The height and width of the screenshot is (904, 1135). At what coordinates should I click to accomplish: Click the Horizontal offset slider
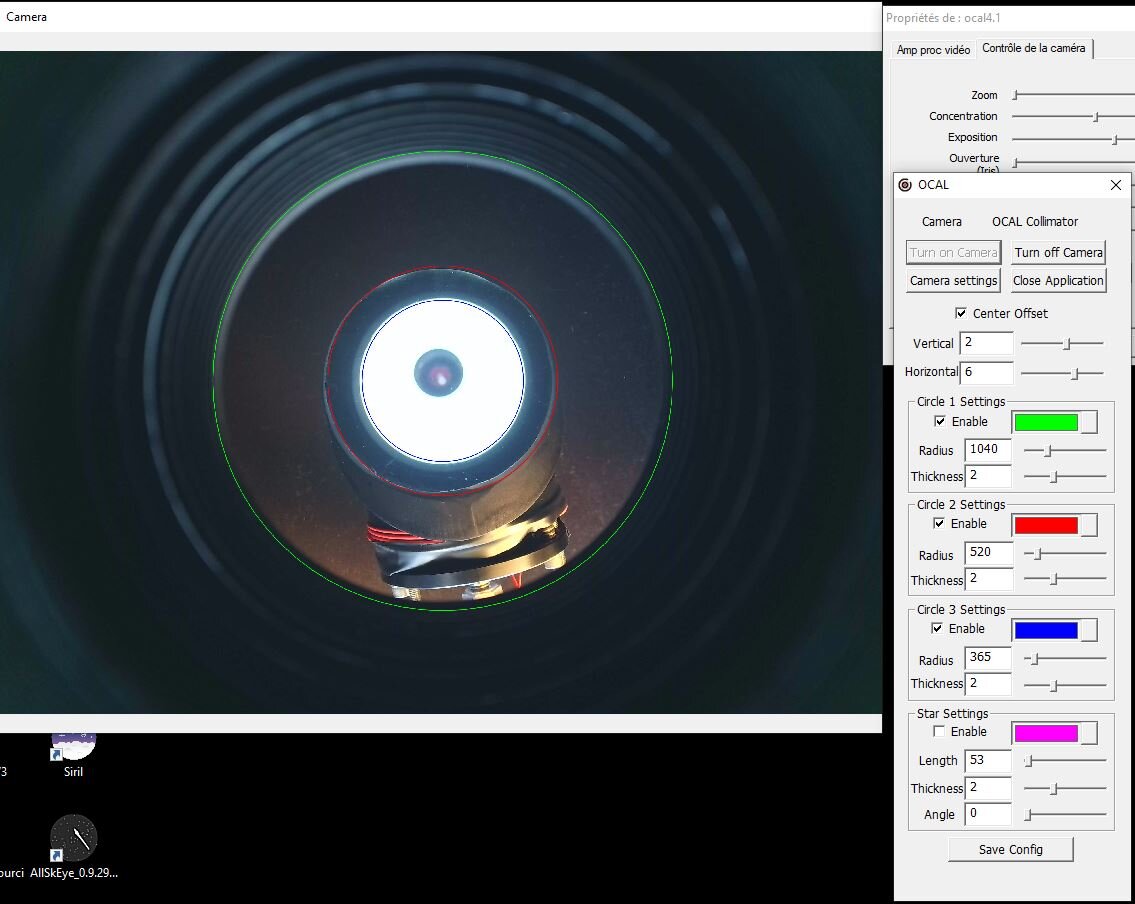[1062, 373]
